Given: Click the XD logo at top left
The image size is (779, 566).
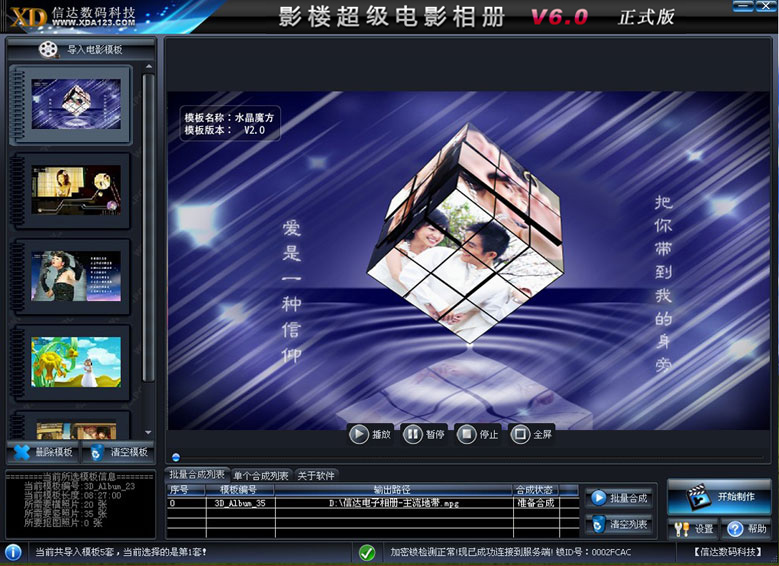Looking at the screenshot, I should click(28, 17).
